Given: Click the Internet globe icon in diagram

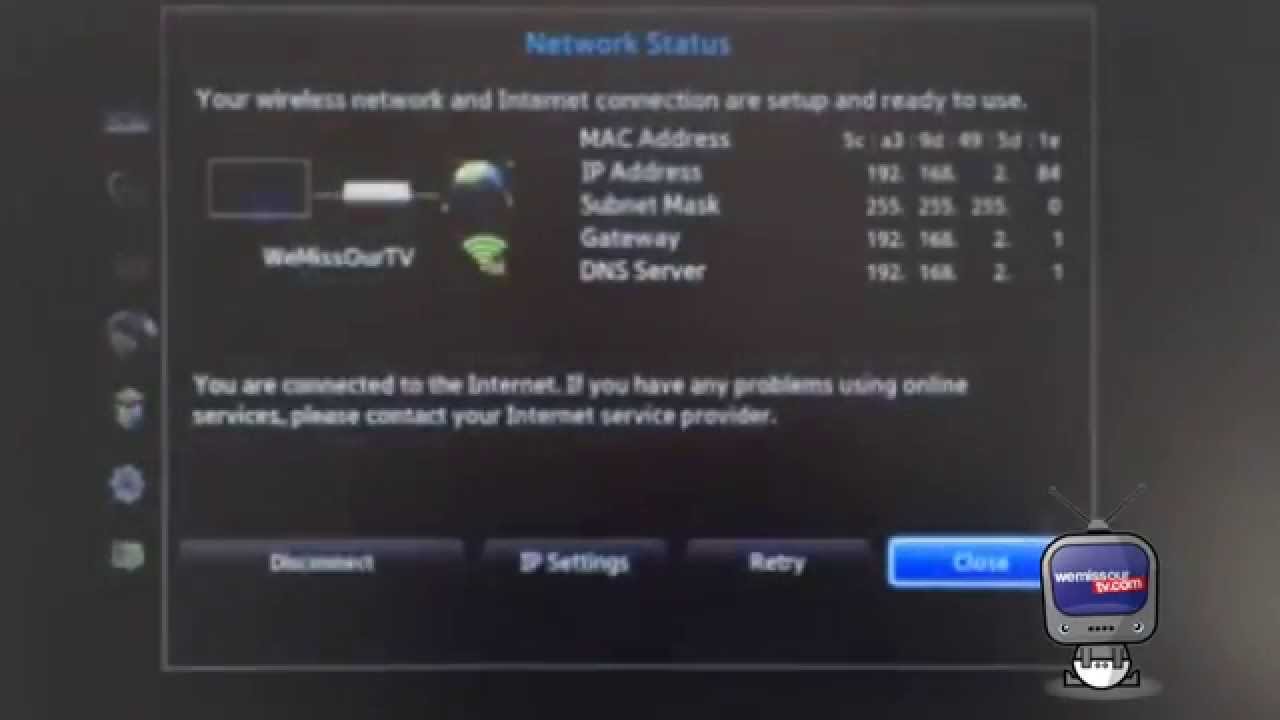Looking at the screenshot, I should coord(482,182).
